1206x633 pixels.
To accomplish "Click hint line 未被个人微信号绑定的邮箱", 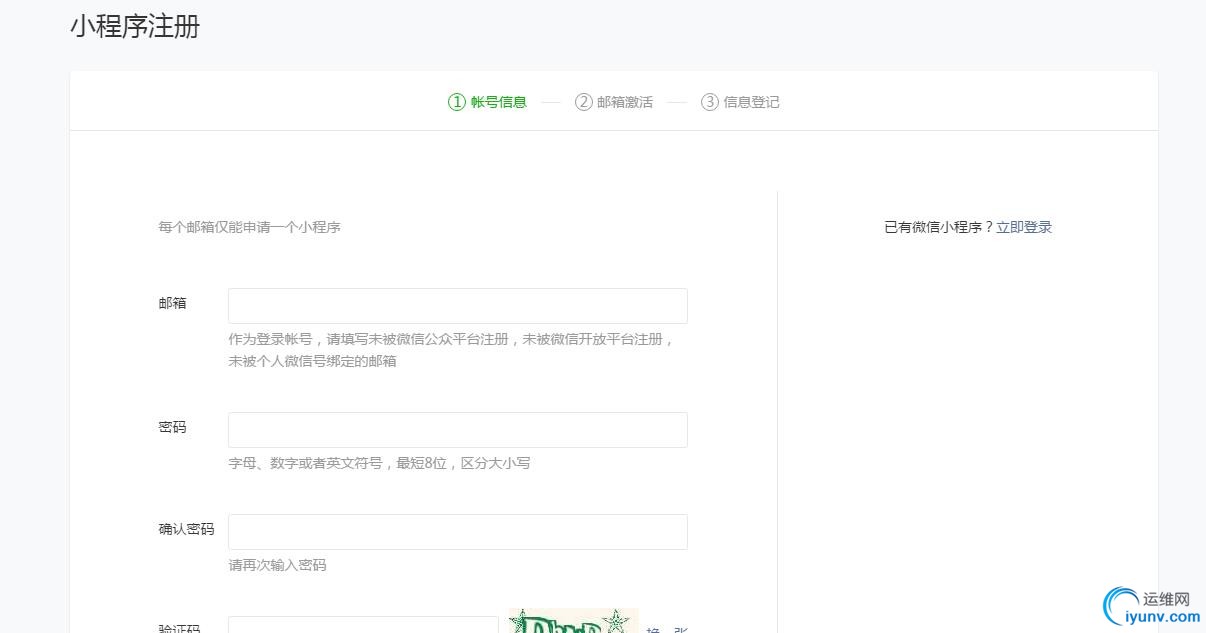I will click(312, 361).
